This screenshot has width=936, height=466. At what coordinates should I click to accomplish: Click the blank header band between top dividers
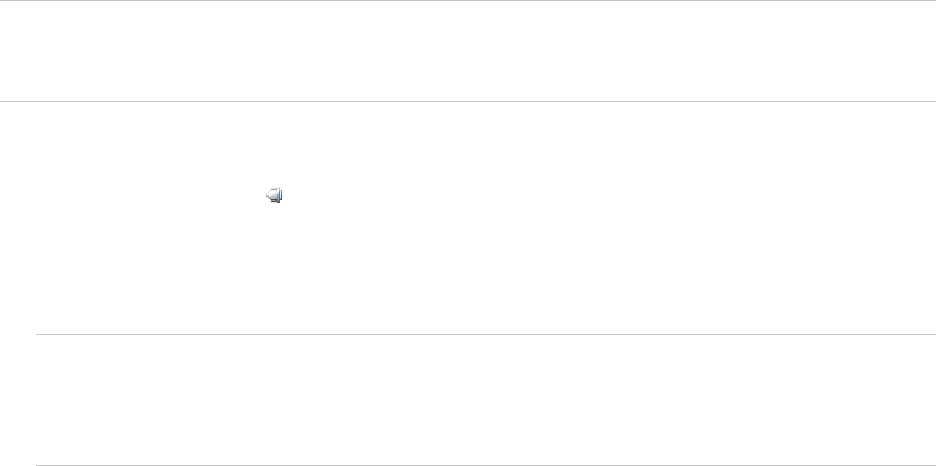468,50
